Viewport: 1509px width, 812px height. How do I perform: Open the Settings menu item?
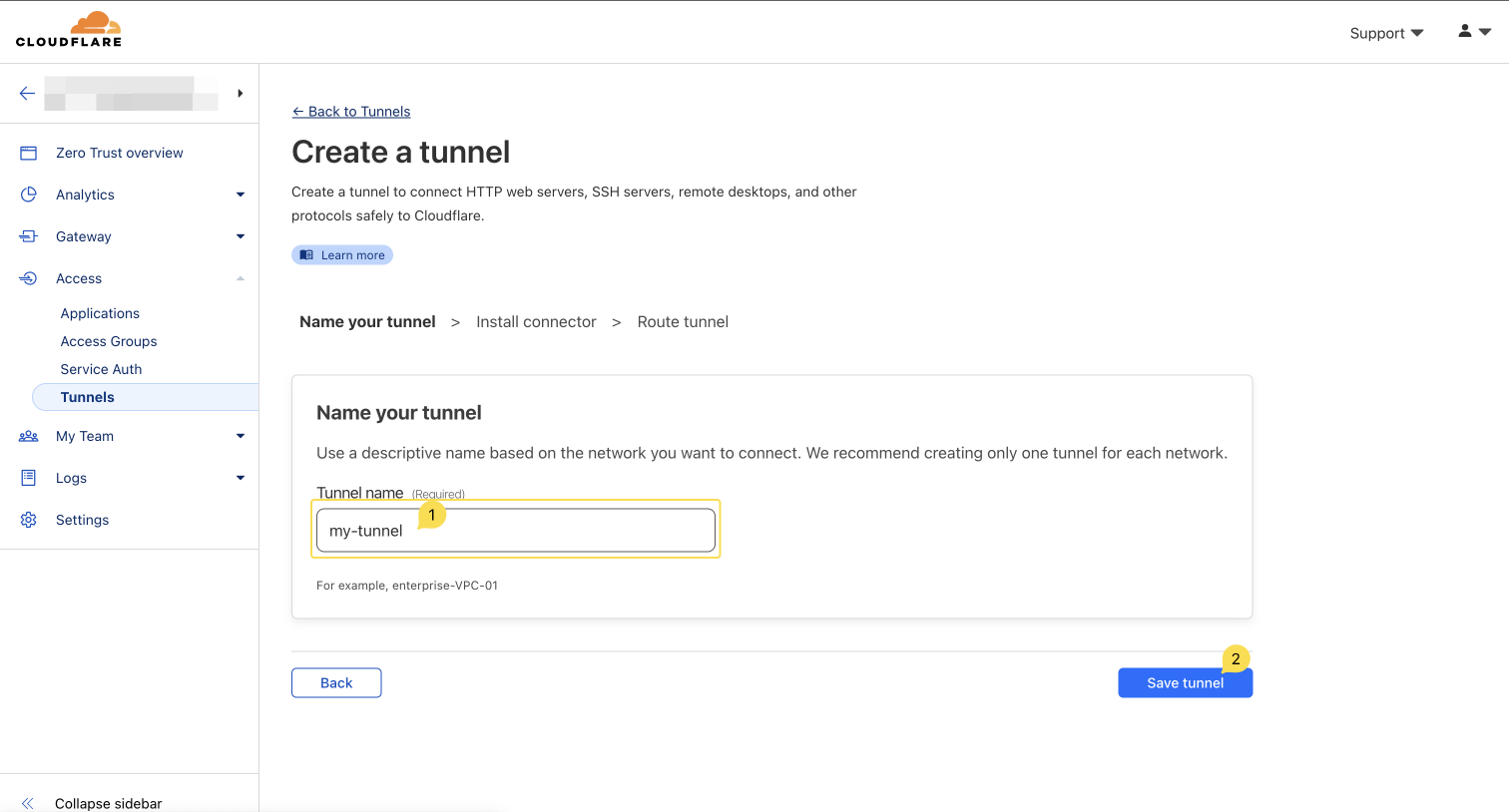tap(82, 520)
